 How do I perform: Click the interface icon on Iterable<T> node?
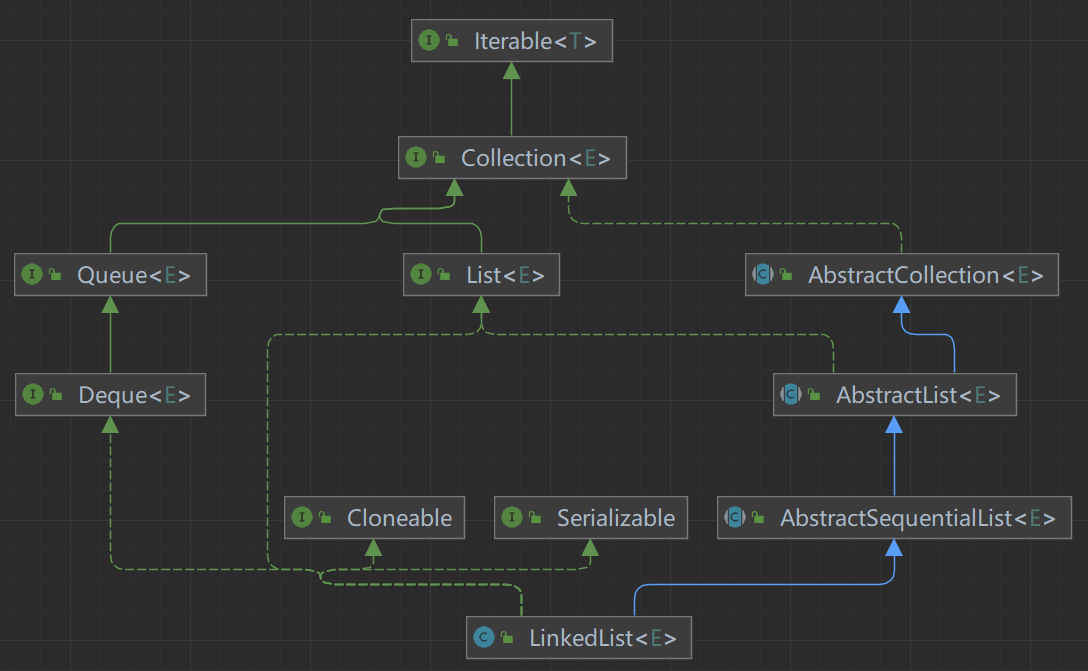429,40
